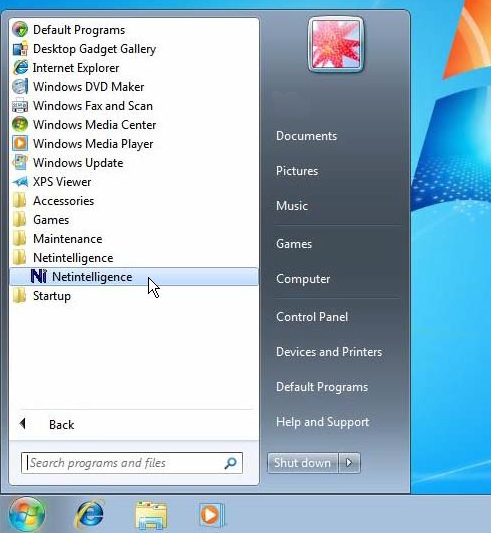This screenshot has width=491, height=533.
Task: Click the Windows DVD Maker disc icon
Action: 20,87
